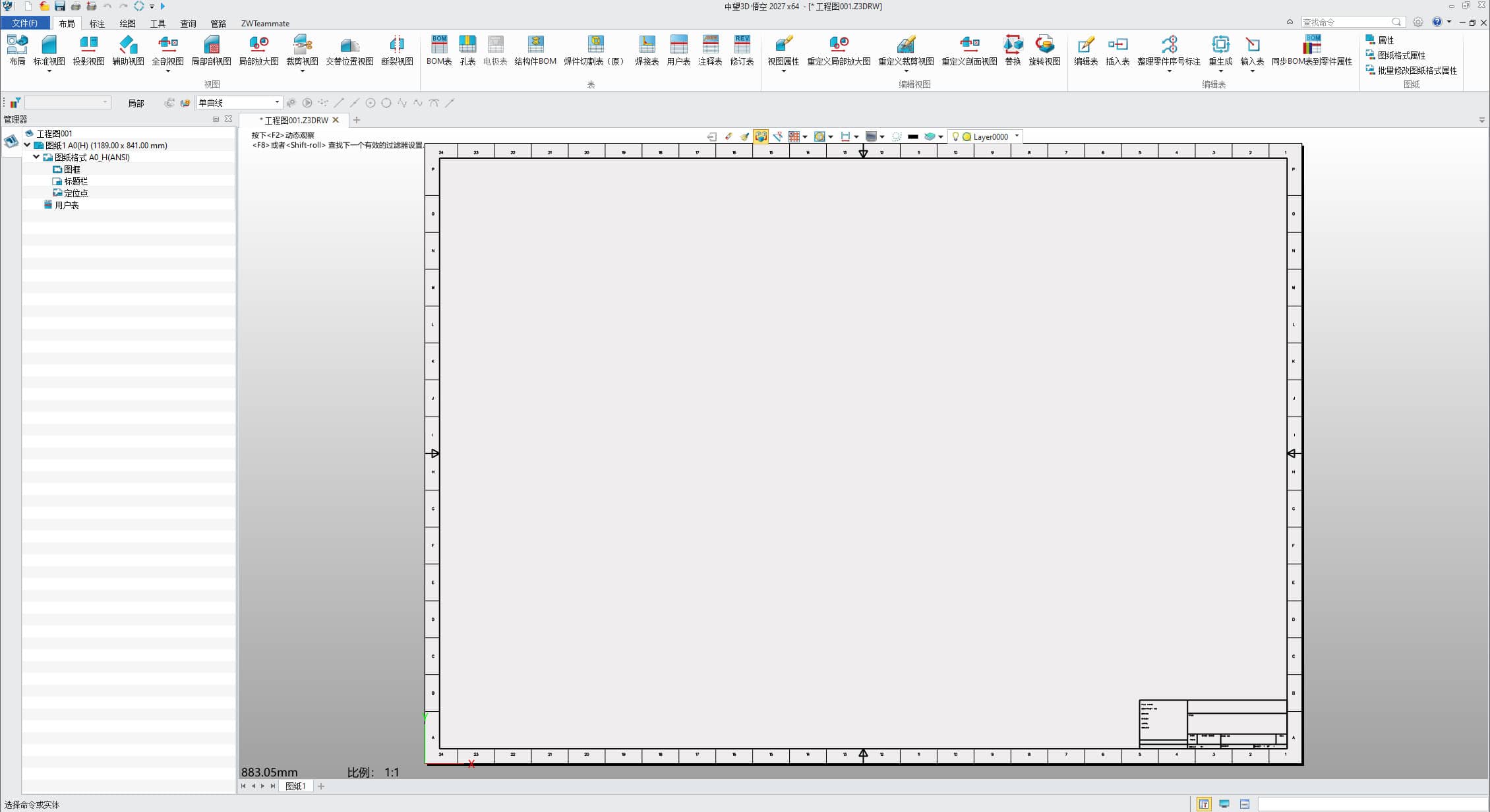Choose the 局部放大图 detail view tool
This screenshot has width=1490, height=812.
258,51
